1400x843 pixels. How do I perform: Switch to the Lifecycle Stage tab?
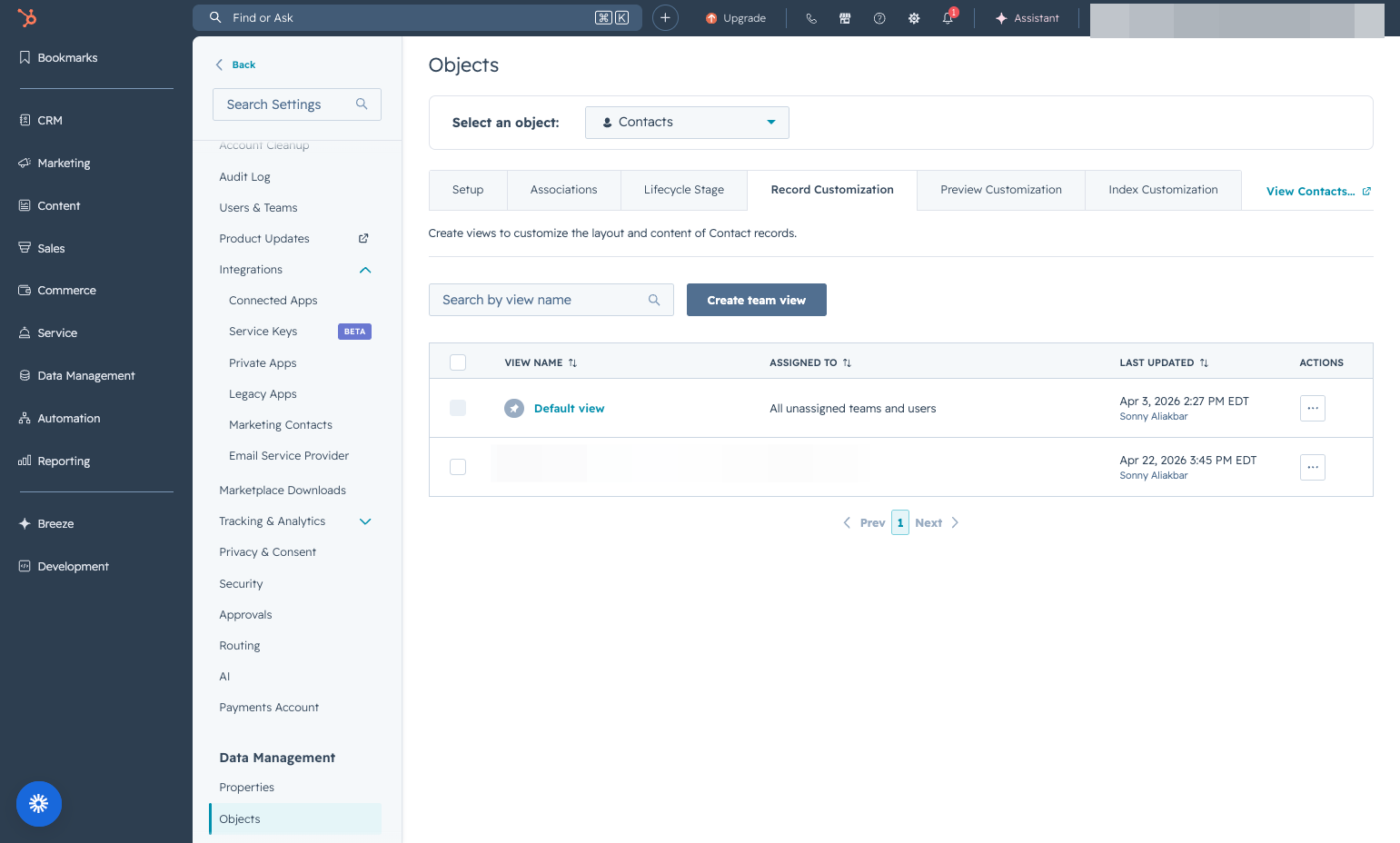click(x=684, y=190)
